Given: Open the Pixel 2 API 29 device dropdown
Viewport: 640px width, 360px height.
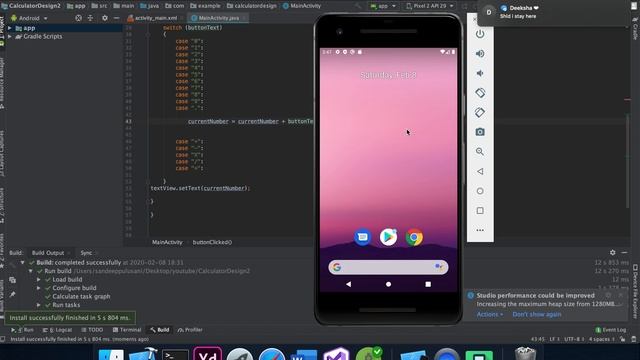Looking at the screenshot, I should click(430, 6).
